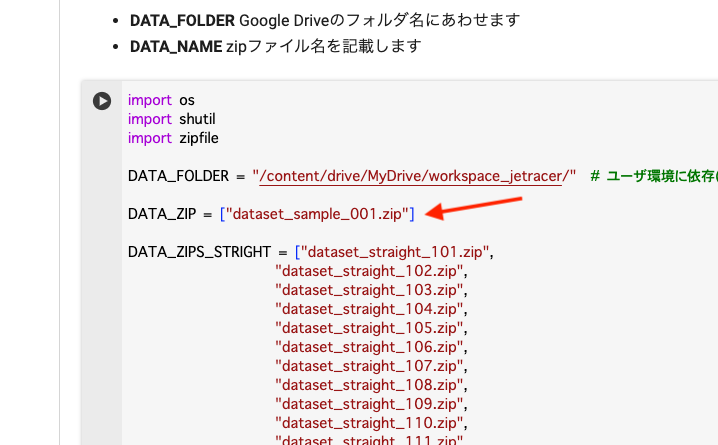This screenshot has width=718, height=445.
Task: Click the DATA_ZIP variable name
Action: (162, 214)
